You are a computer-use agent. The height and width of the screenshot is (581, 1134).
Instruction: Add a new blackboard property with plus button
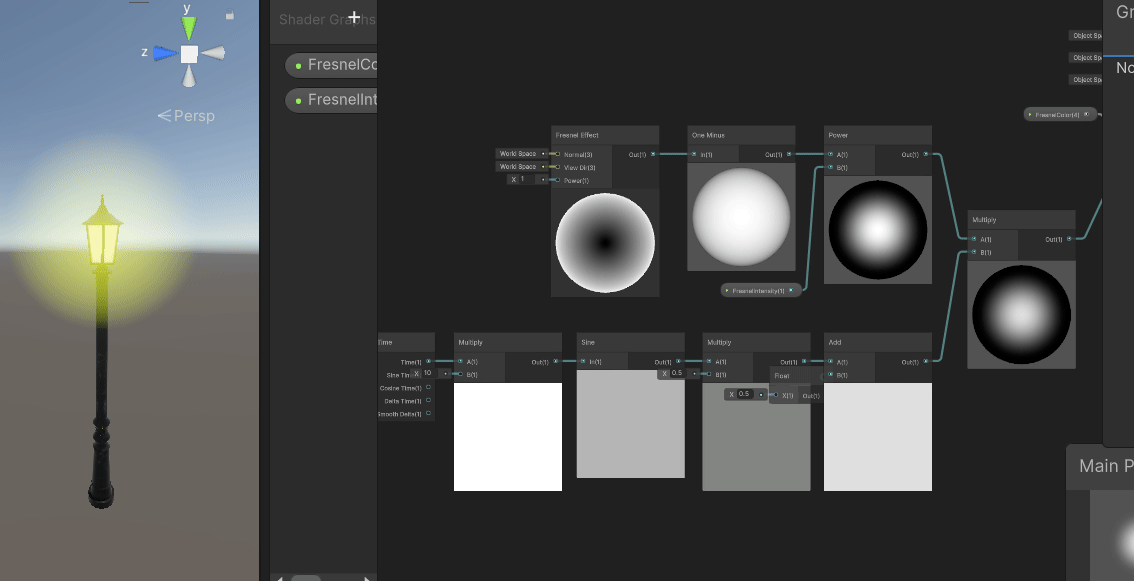pos(354,17)
